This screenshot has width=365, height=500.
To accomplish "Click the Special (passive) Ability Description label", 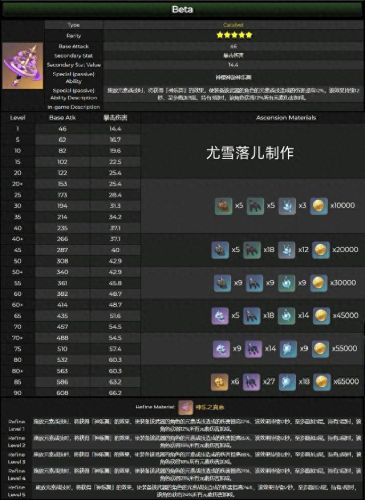I will 74,94.
